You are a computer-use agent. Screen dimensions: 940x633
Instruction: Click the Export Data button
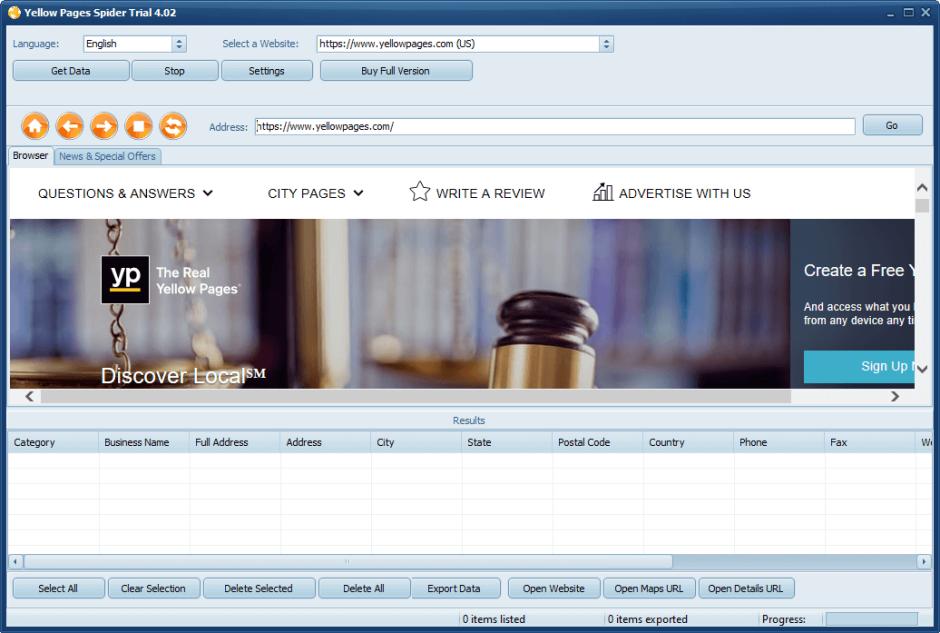pos(454,589)
